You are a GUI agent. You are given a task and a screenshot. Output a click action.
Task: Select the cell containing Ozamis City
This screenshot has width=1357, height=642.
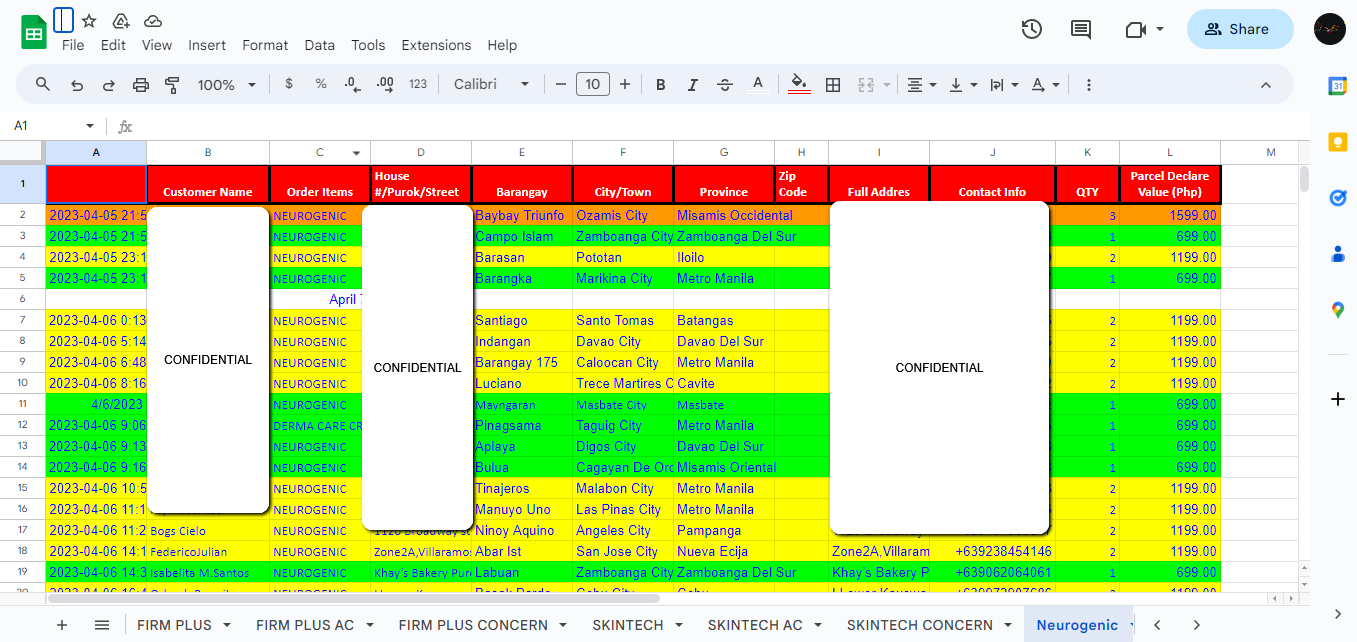(623, 215)
